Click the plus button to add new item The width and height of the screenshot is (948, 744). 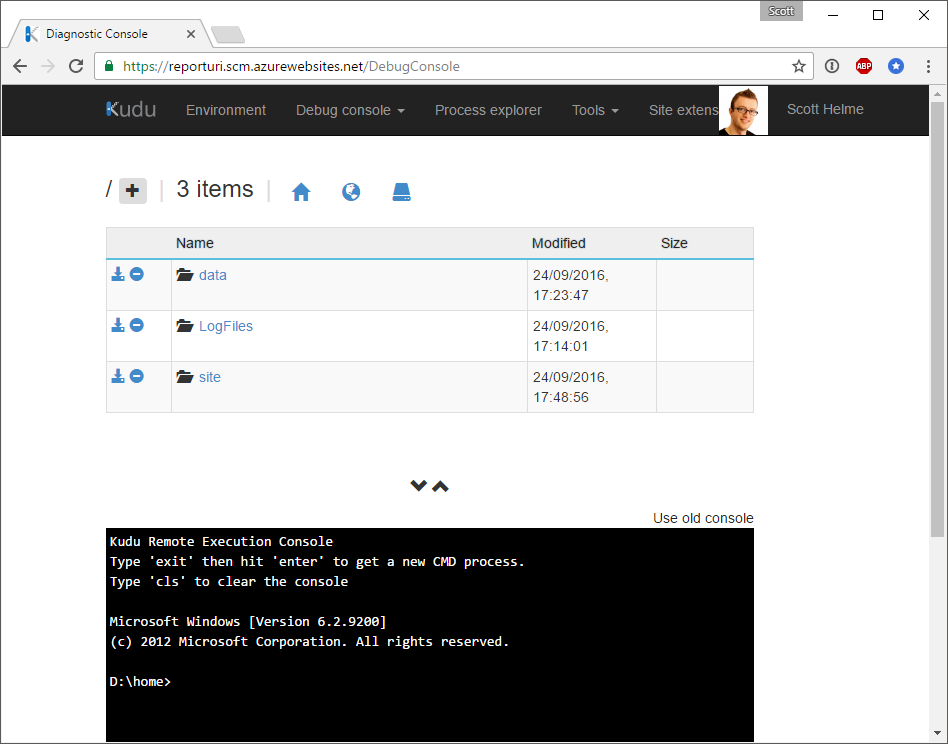point(132,190)
